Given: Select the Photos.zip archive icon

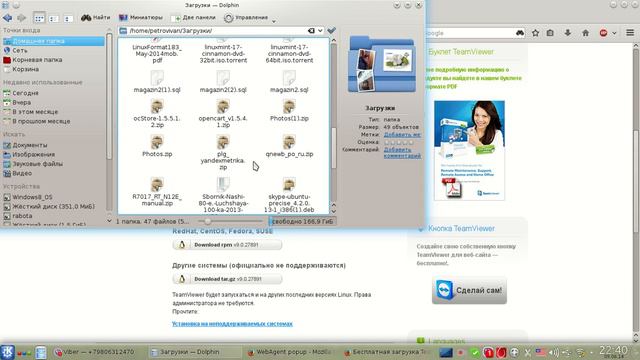Looking at the screenshot, I should pos(157,142).
